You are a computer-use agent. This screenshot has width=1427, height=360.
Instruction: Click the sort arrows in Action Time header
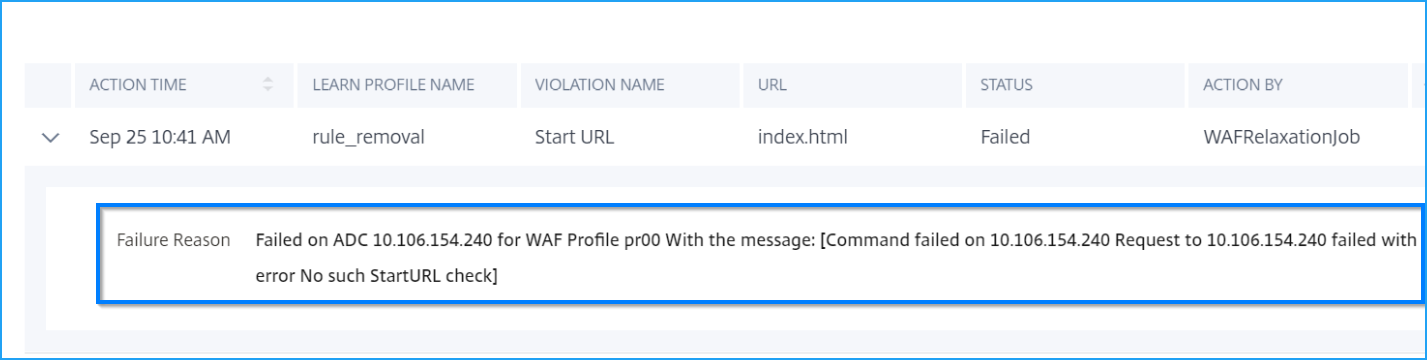[267, 85]
